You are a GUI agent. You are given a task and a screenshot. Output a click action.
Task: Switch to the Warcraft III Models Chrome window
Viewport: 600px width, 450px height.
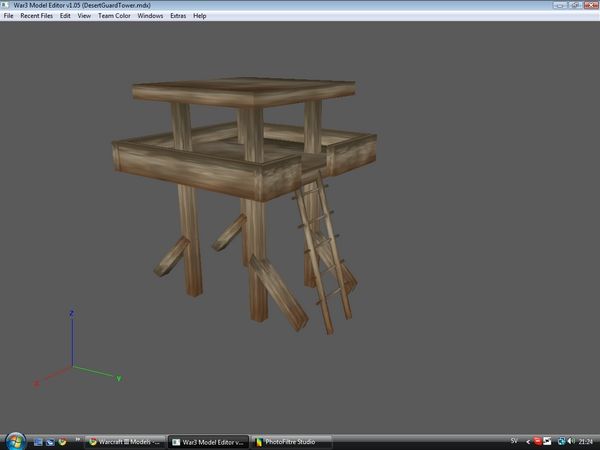[125, 442]
